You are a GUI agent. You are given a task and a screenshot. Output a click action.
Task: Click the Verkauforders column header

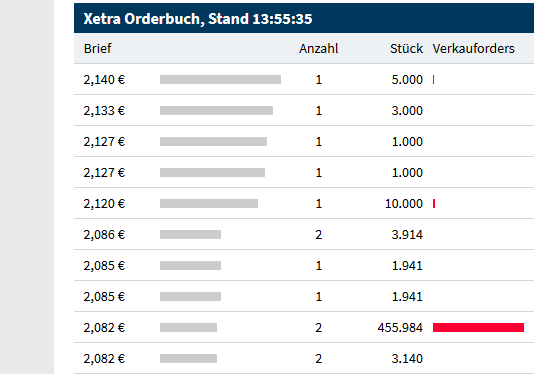(473, 48)
